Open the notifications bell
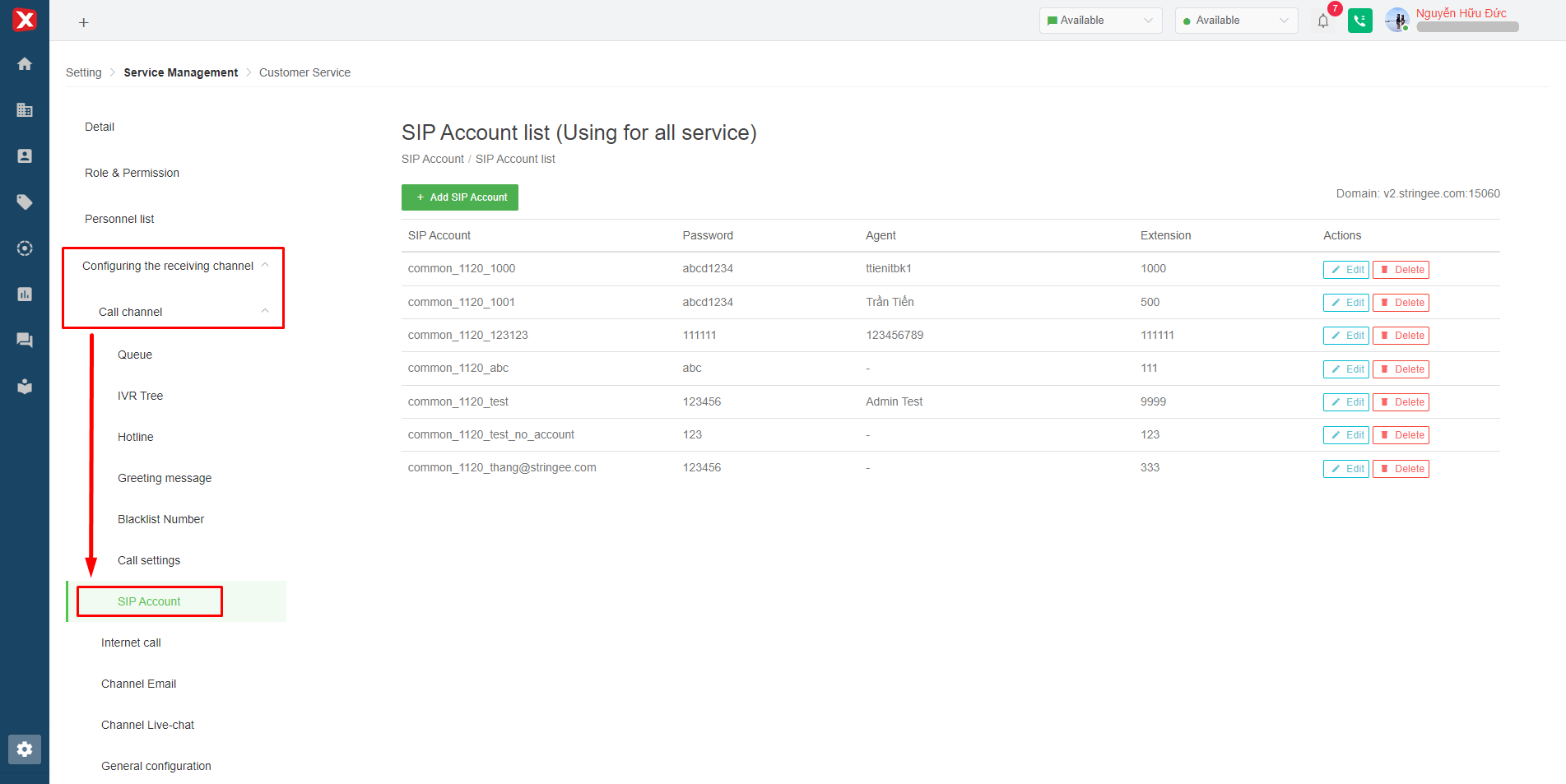The height and width of the screenshot is (784, 1566). click(1323, 21)
